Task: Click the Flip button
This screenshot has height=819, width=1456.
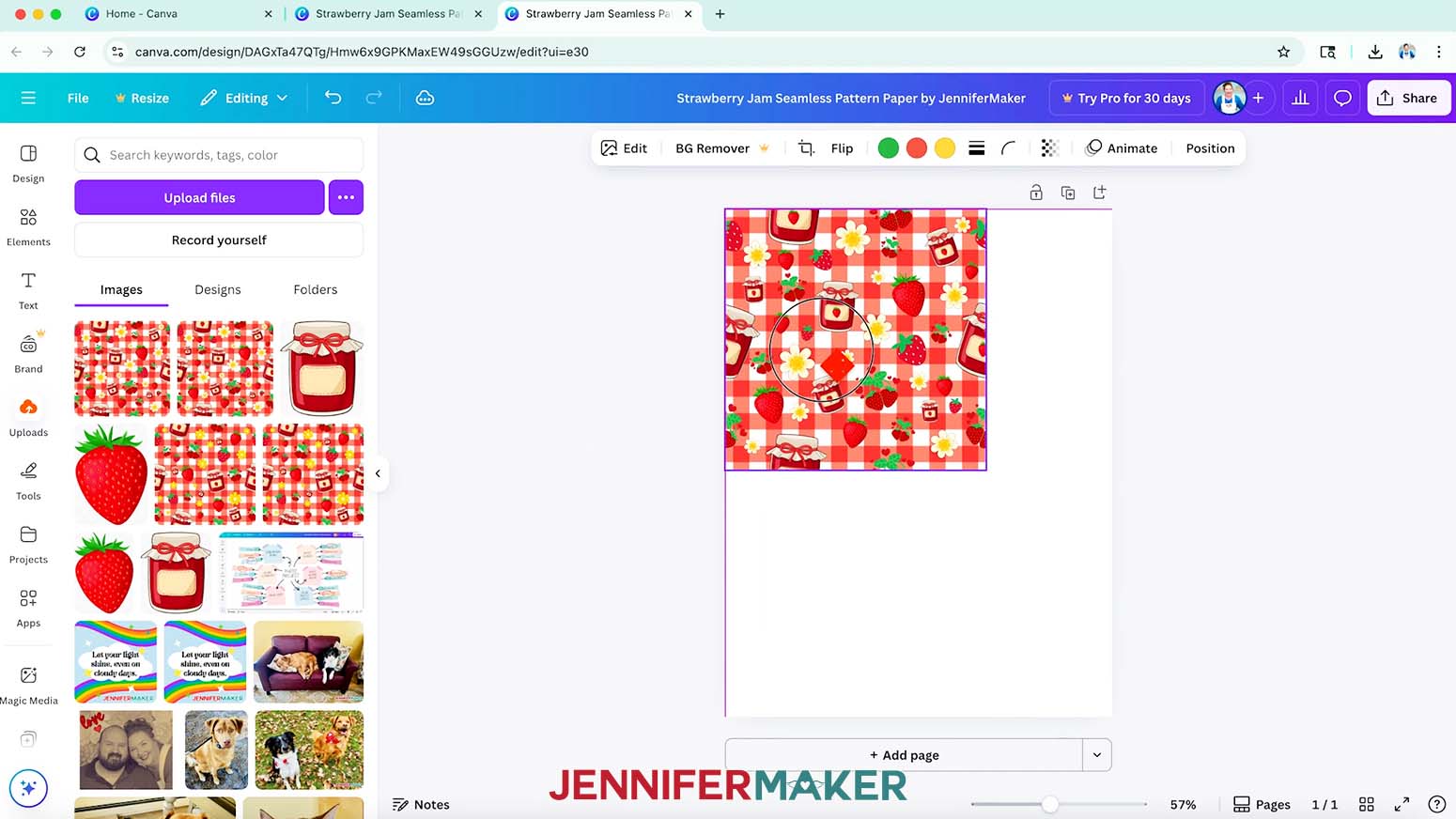Action: (842, 148)
